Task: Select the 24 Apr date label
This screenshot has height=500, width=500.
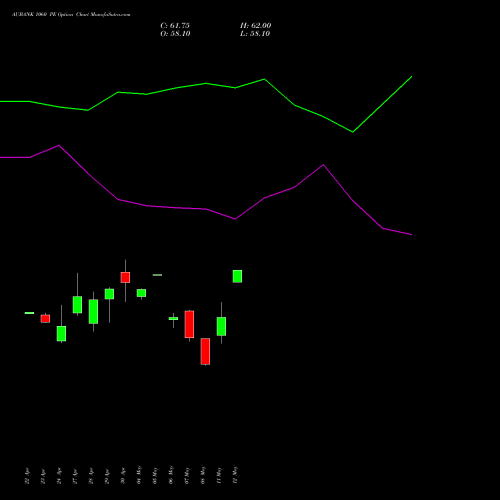Action: coord(59,476)
